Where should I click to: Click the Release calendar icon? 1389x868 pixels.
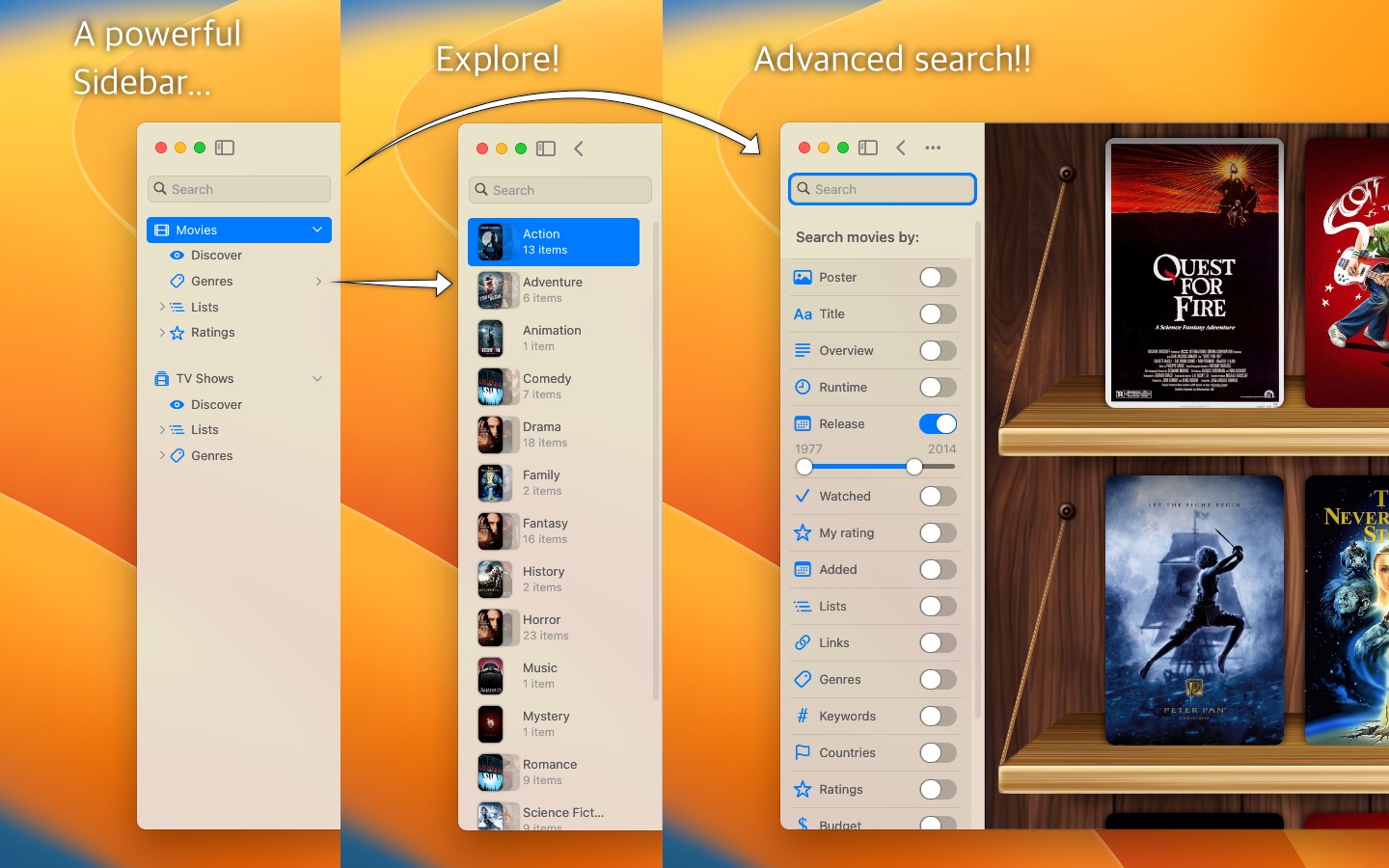(803, 424)
